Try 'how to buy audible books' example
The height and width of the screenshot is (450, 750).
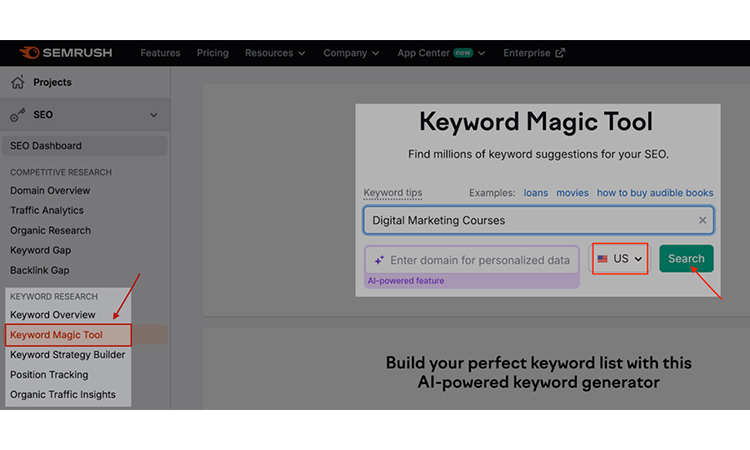[655, 193]
